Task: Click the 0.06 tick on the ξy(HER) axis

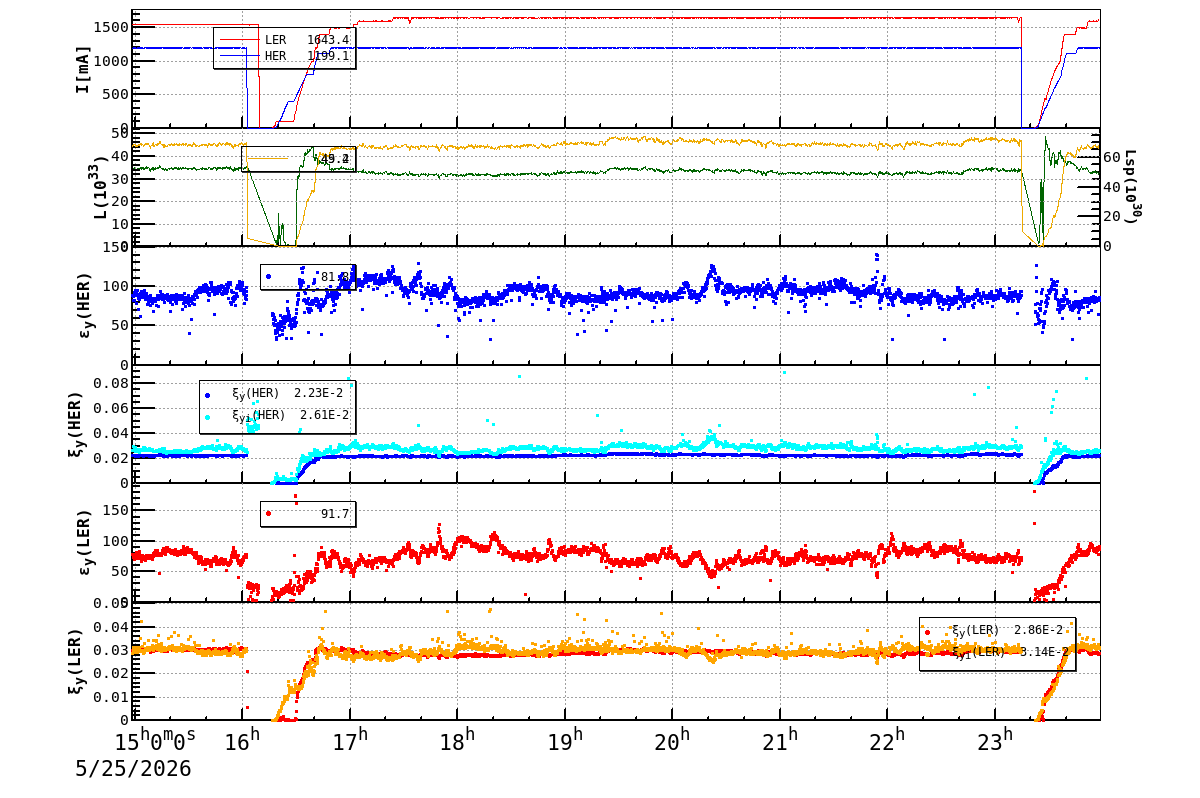Action: [x=113, y=408]
